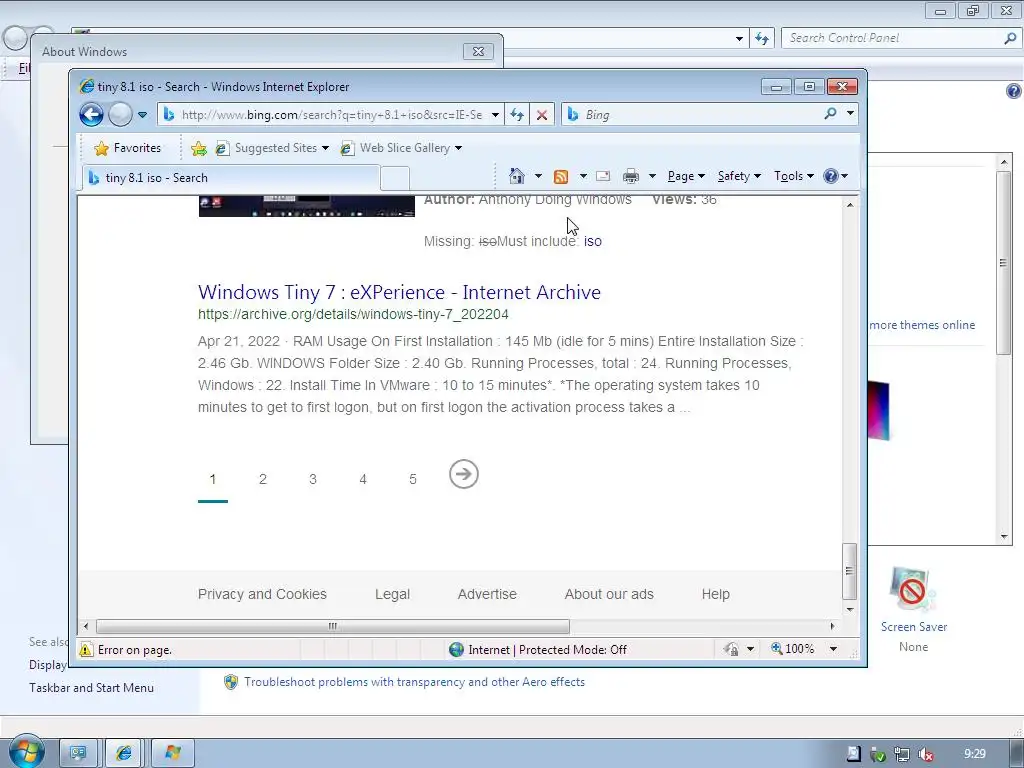This screenshot has width=1024, height=768.
Task: Click the 'Error on page' warning icon
Action: 86,650
